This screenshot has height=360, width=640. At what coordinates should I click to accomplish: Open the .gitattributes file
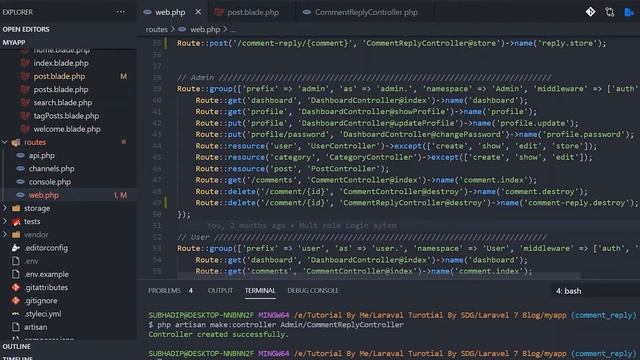46,287
